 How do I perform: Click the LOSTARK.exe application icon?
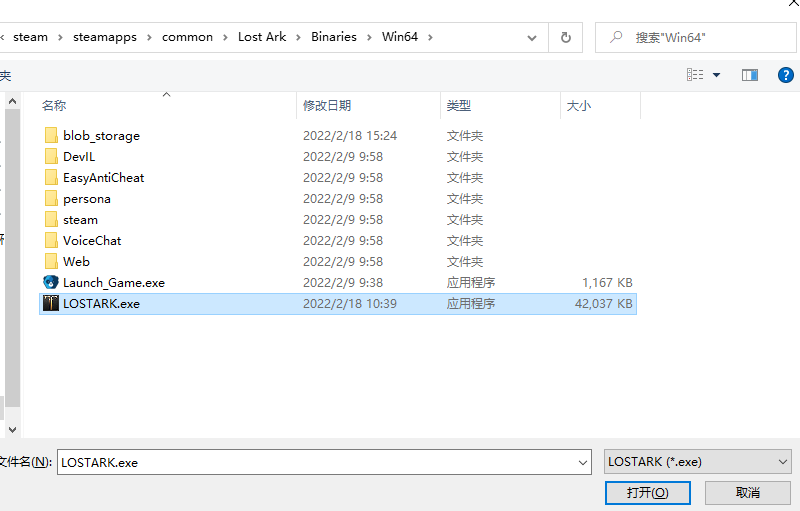coord(51,304)
